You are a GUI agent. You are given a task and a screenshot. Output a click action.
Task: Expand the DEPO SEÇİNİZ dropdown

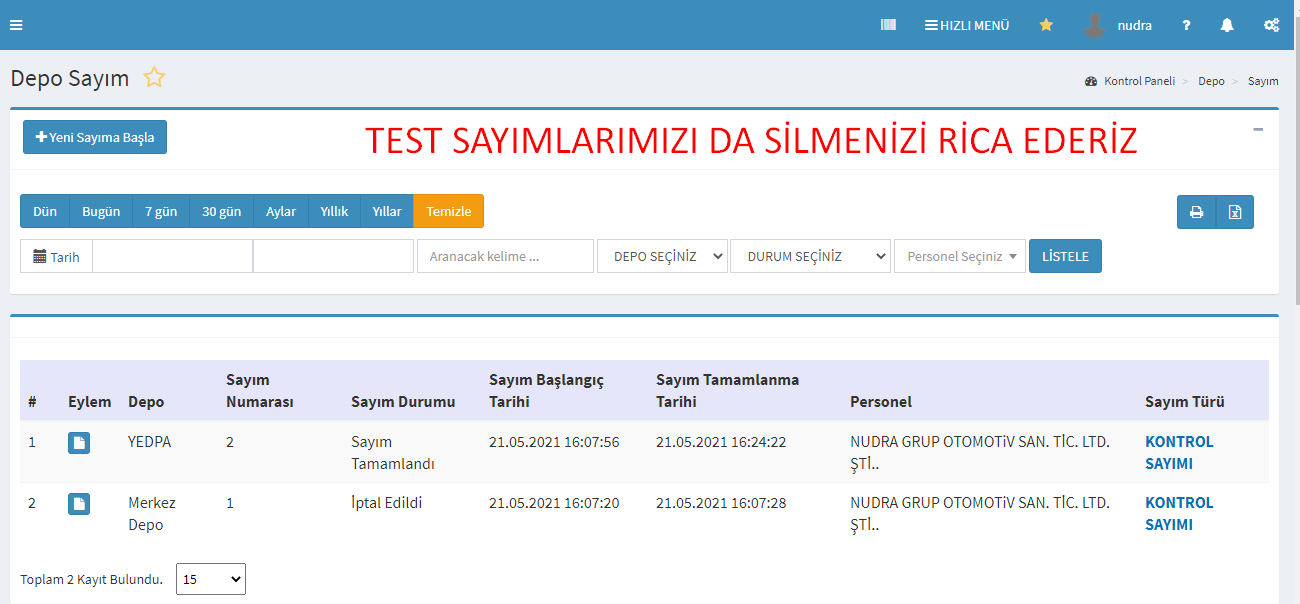662,256
